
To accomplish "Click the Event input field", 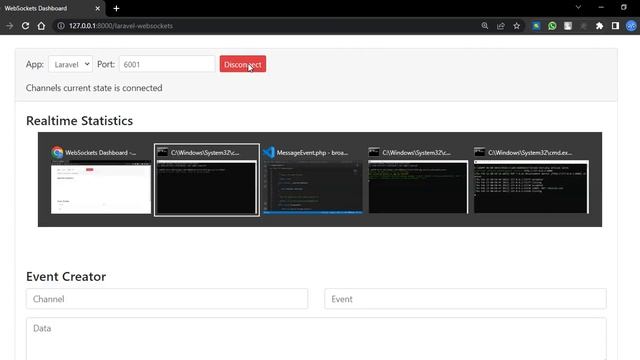I will coord(465,299).
